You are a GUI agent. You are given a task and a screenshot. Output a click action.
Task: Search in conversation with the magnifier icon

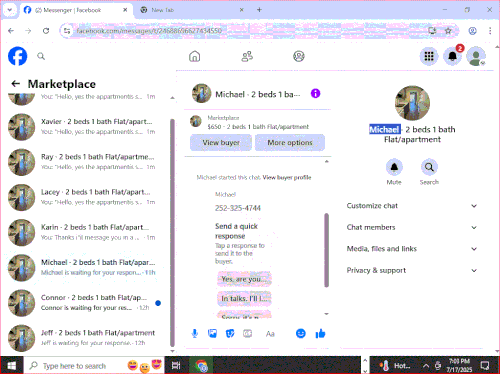(429, 167)
